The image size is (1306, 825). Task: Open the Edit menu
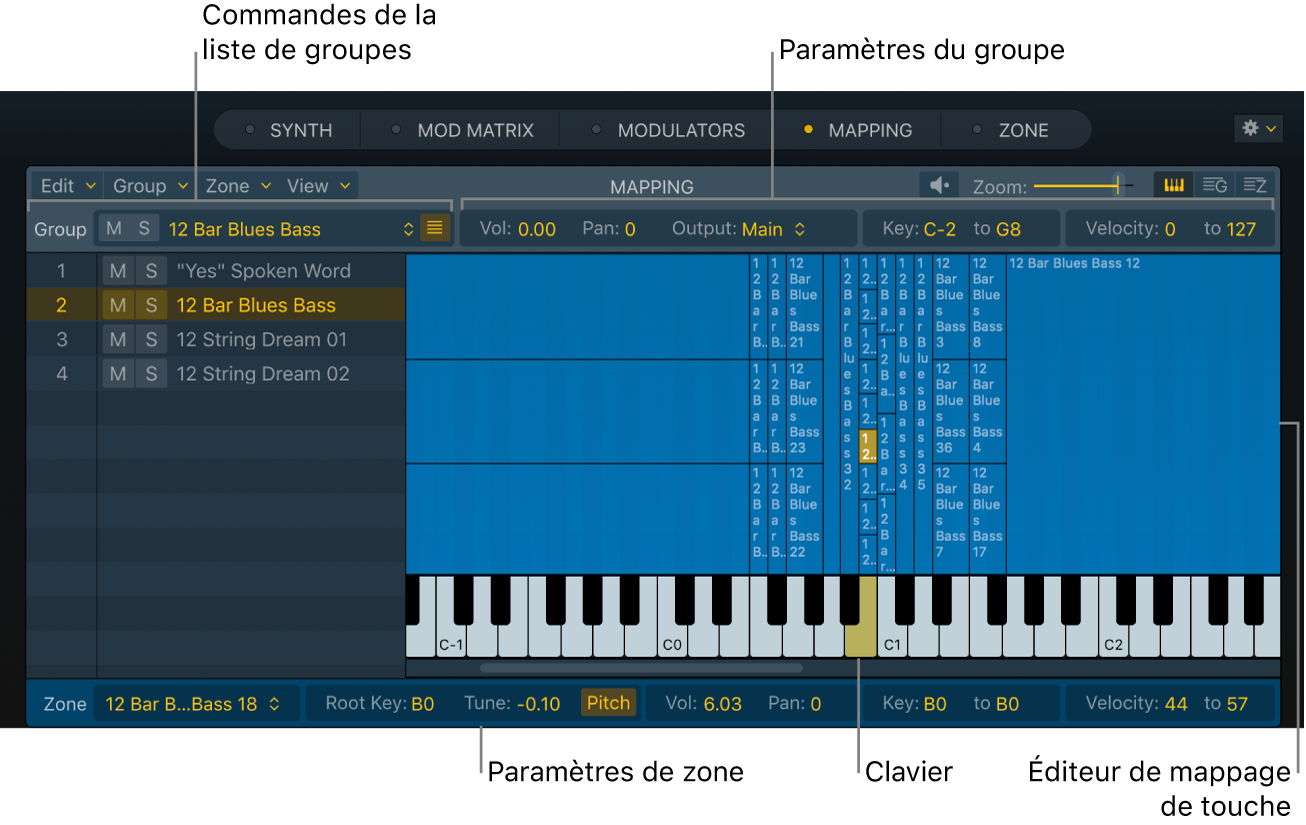68,186
